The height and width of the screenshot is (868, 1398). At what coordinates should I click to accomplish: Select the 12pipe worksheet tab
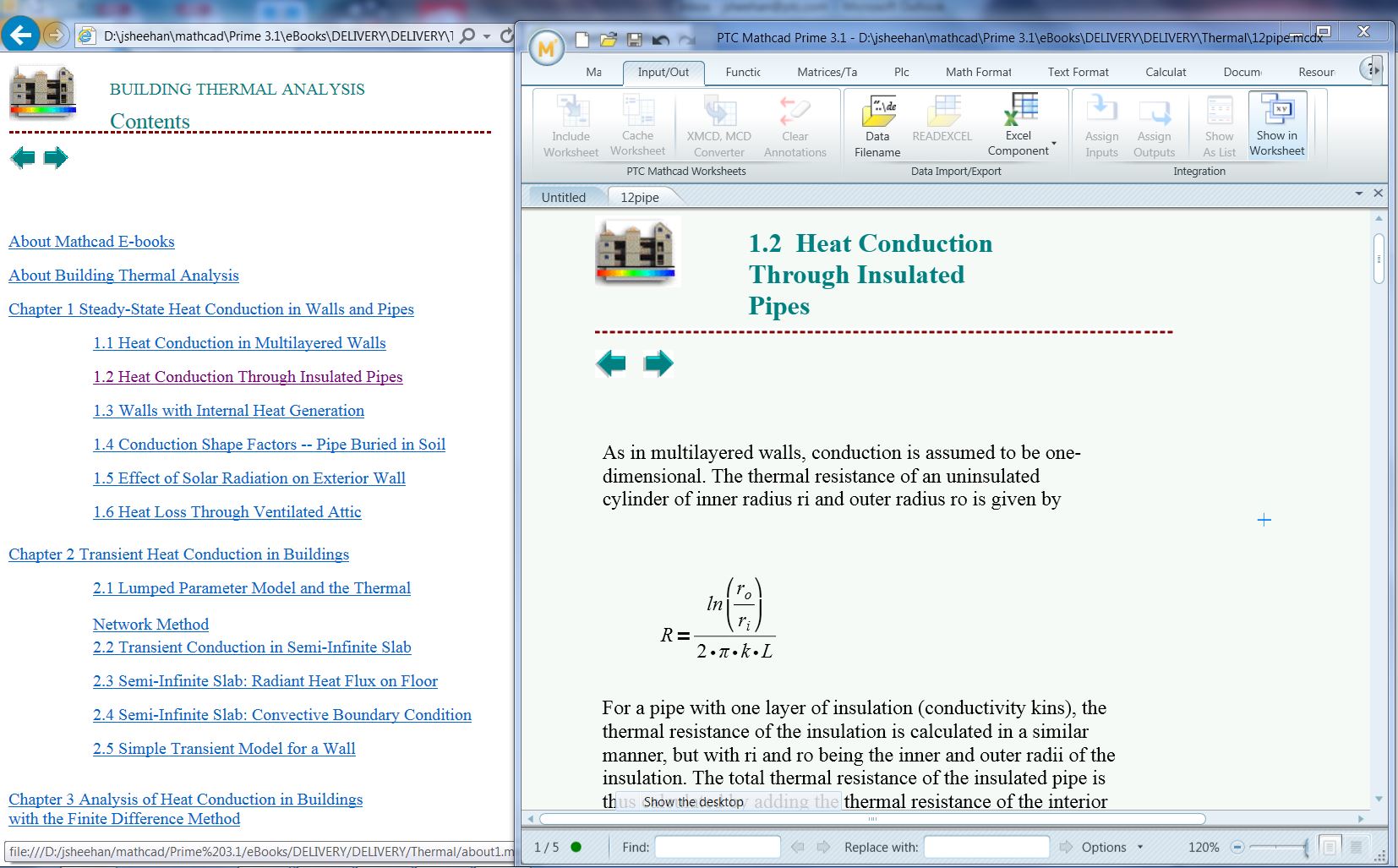pyautogui.click(x=640, y=197)
